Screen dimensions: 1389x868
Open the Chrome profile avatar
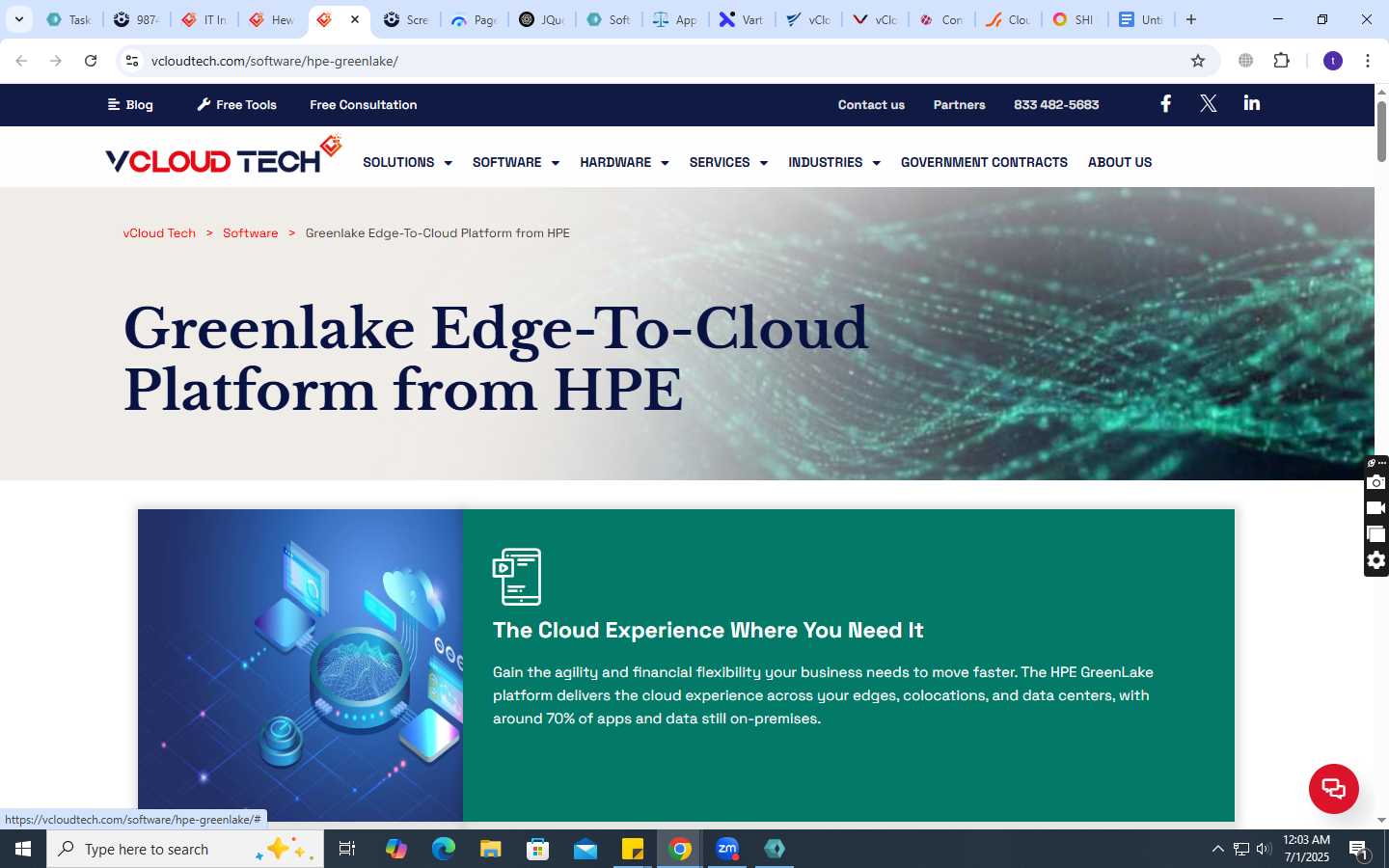(1333, 61)
